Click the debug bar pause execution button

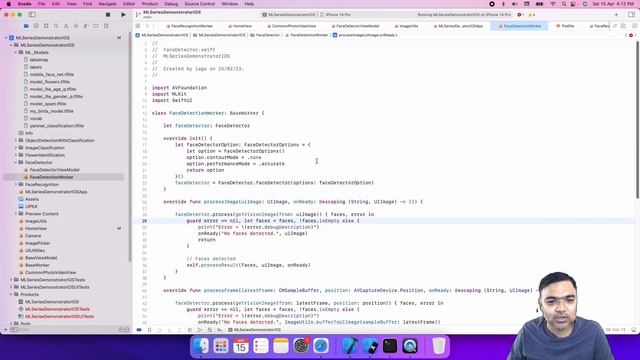[149, 330]
